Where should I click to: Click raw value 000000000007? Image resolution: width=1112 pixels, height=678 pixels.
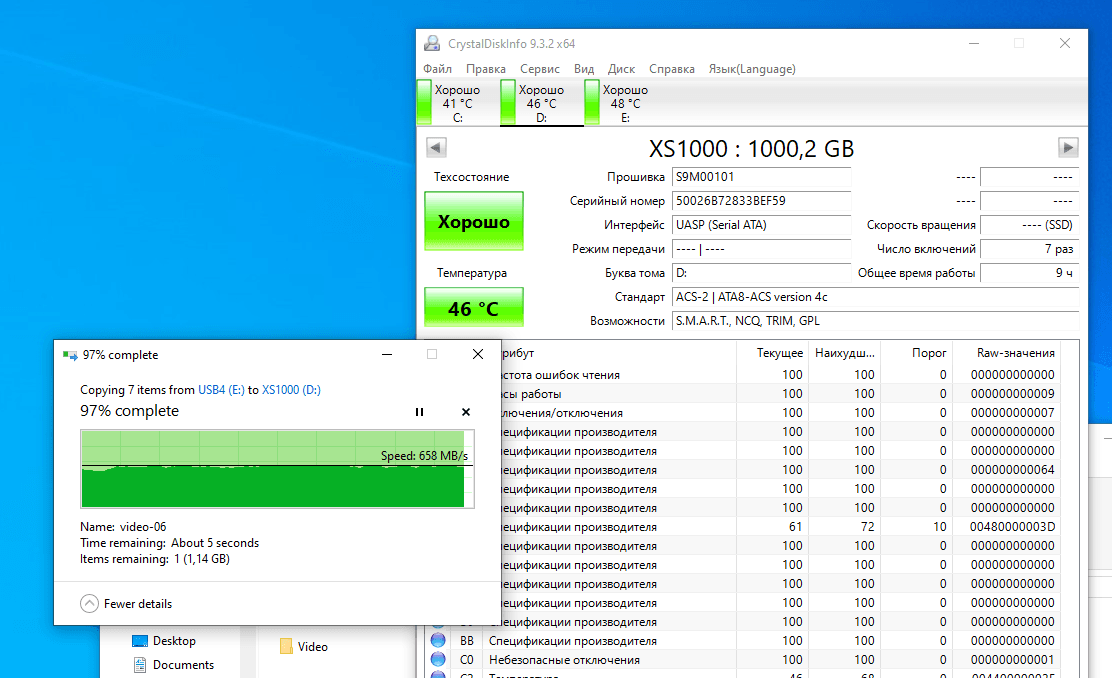pos(1012,413)
